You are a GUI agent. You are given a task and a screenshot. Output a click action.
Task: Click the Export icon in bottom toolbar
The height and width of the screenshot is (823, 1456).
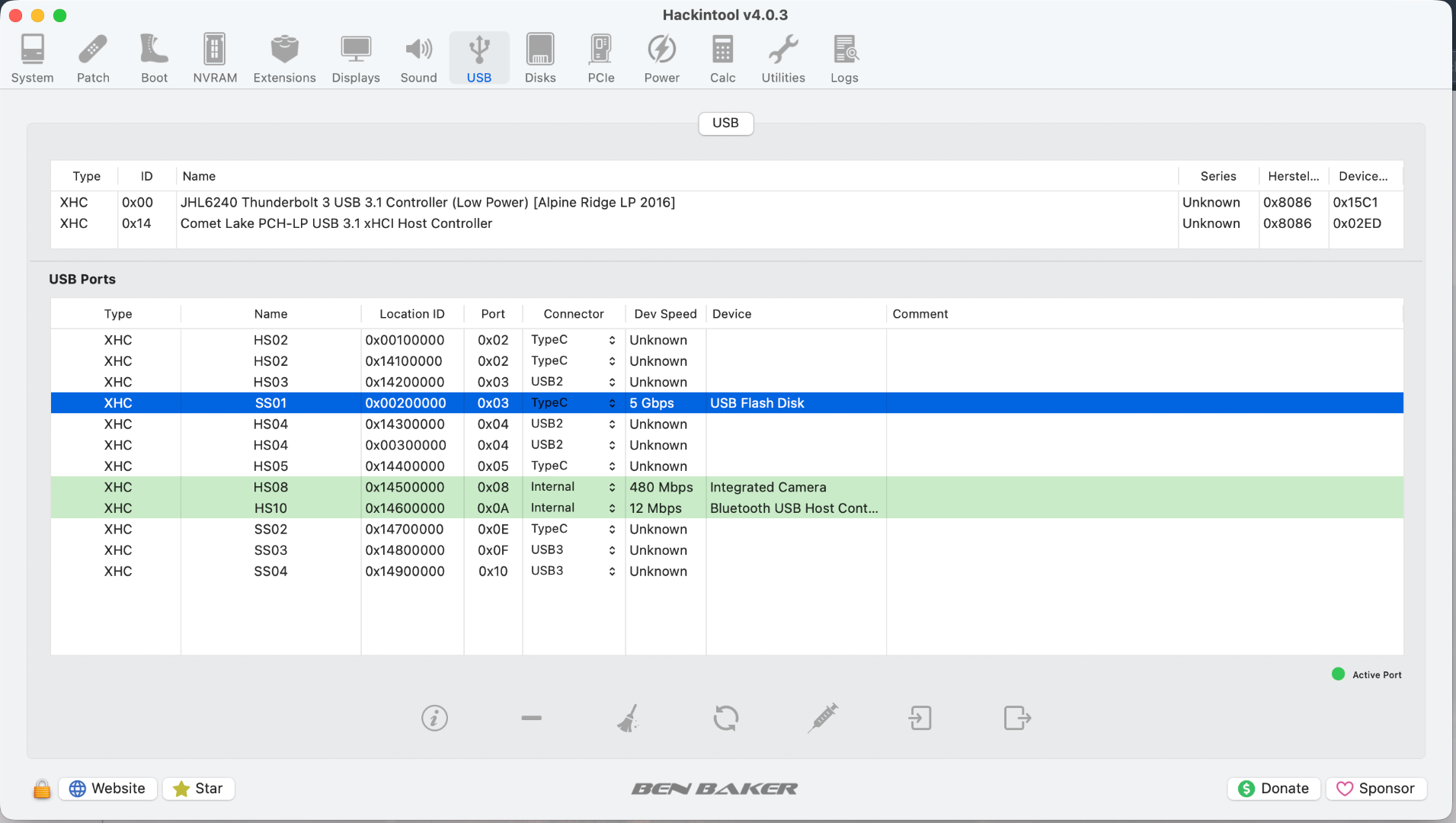point(1017,718)
